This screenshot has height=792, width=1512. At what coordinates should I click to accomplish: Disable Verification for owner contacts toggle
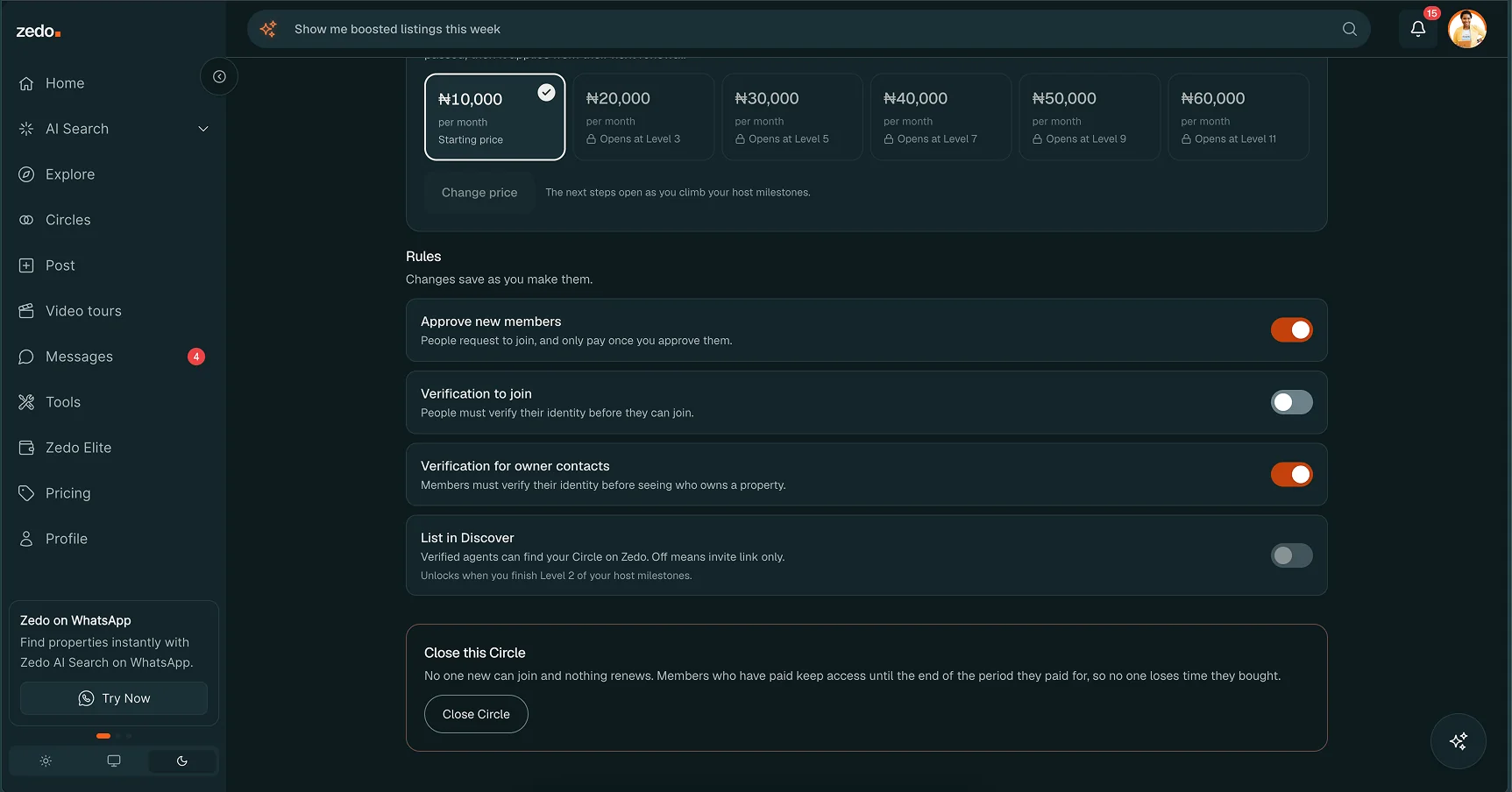pyautogui.click(x=1291, y=475)
